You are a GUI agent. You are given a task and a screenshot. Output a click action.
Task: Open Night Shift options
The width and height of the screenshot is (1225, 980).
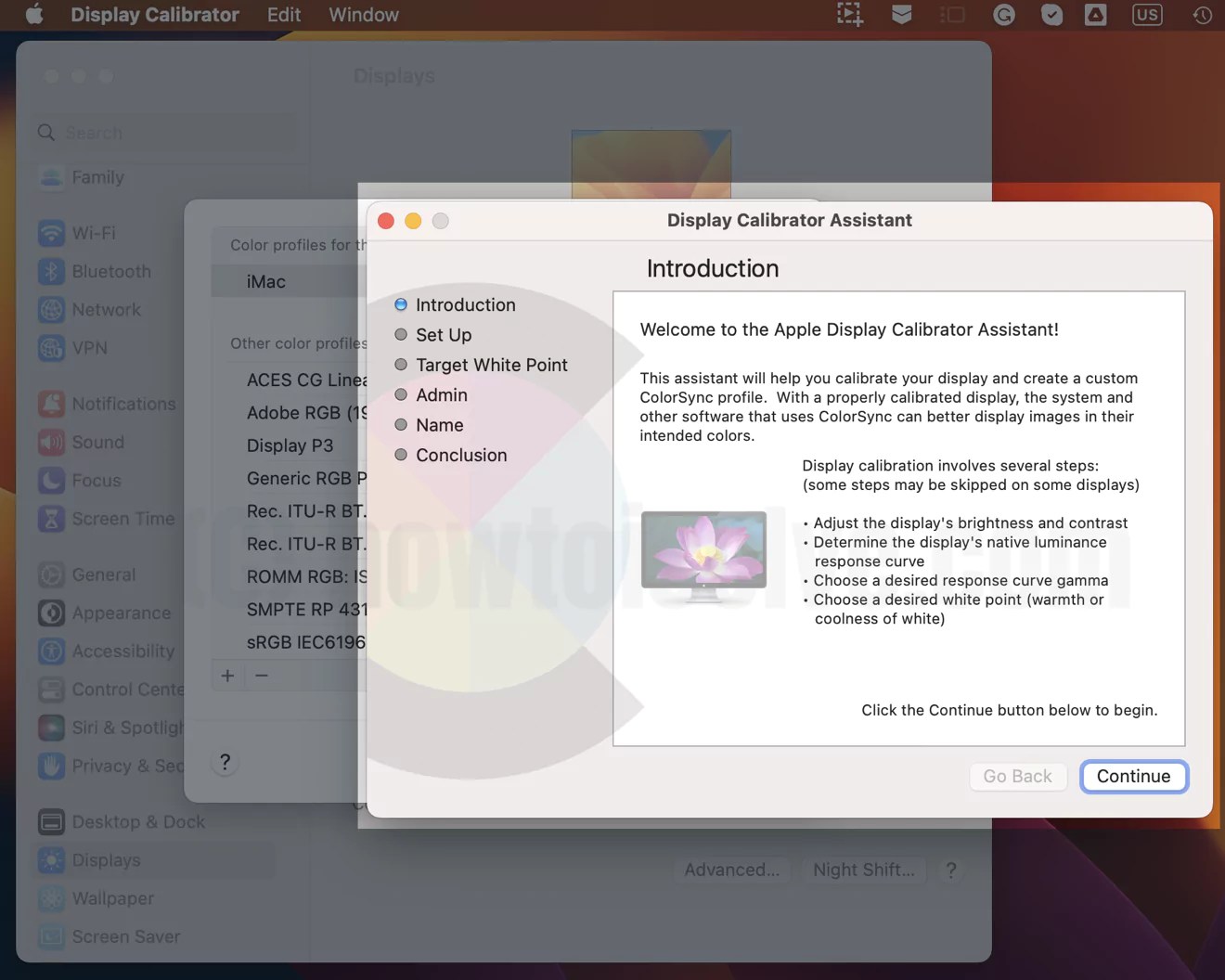click(863, 870)
